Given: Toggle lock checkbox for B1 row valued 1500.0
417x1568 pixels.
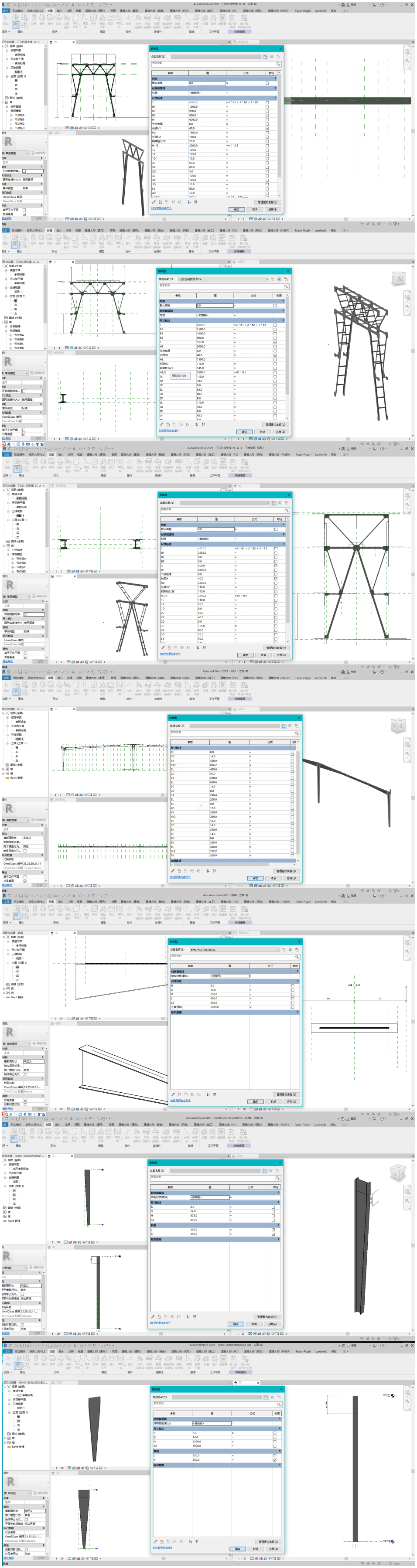Looking at the screenshot, I should click(x=275, y=329).
